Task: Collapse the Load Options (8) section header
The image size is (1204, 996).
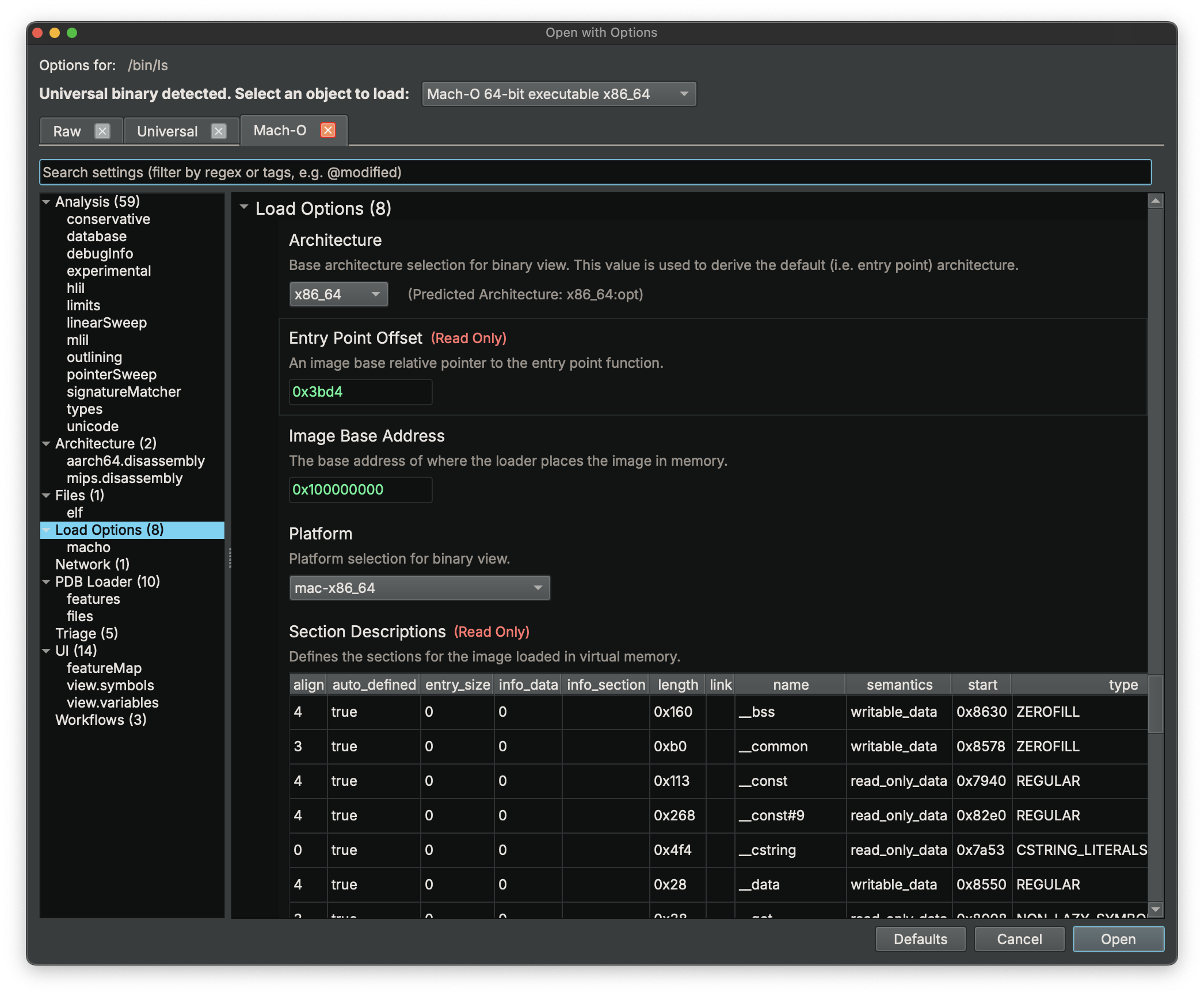Action: (244, 207)
